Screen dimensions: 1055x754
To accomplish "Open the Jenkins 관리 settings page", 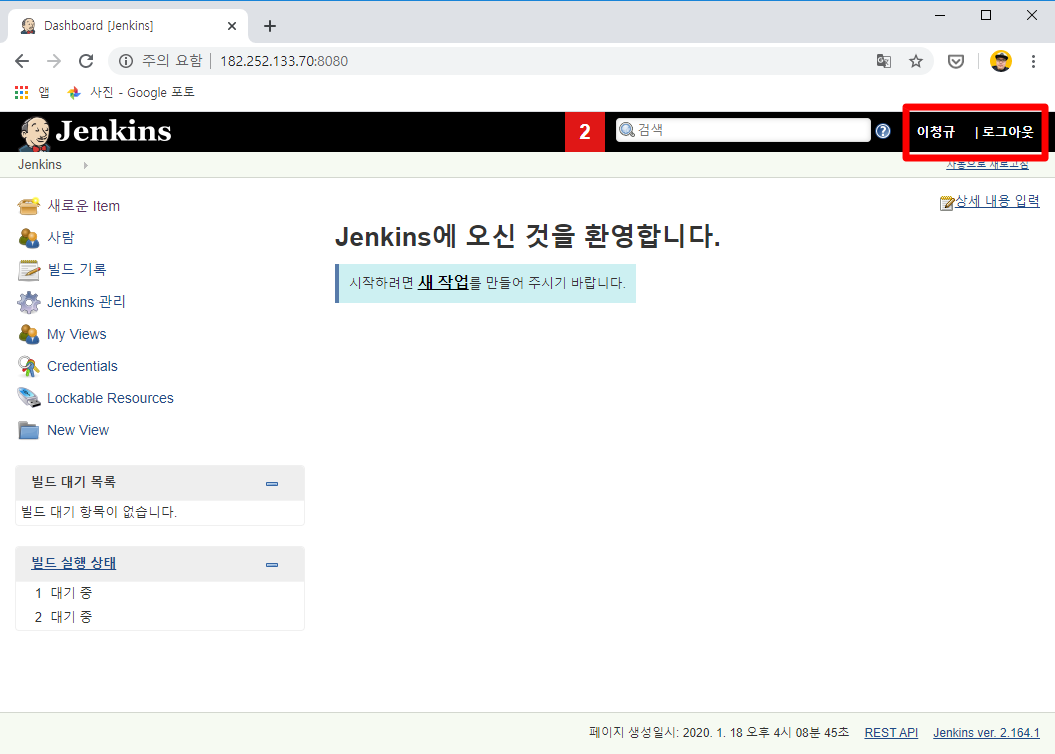I will (x=85, y=301).
